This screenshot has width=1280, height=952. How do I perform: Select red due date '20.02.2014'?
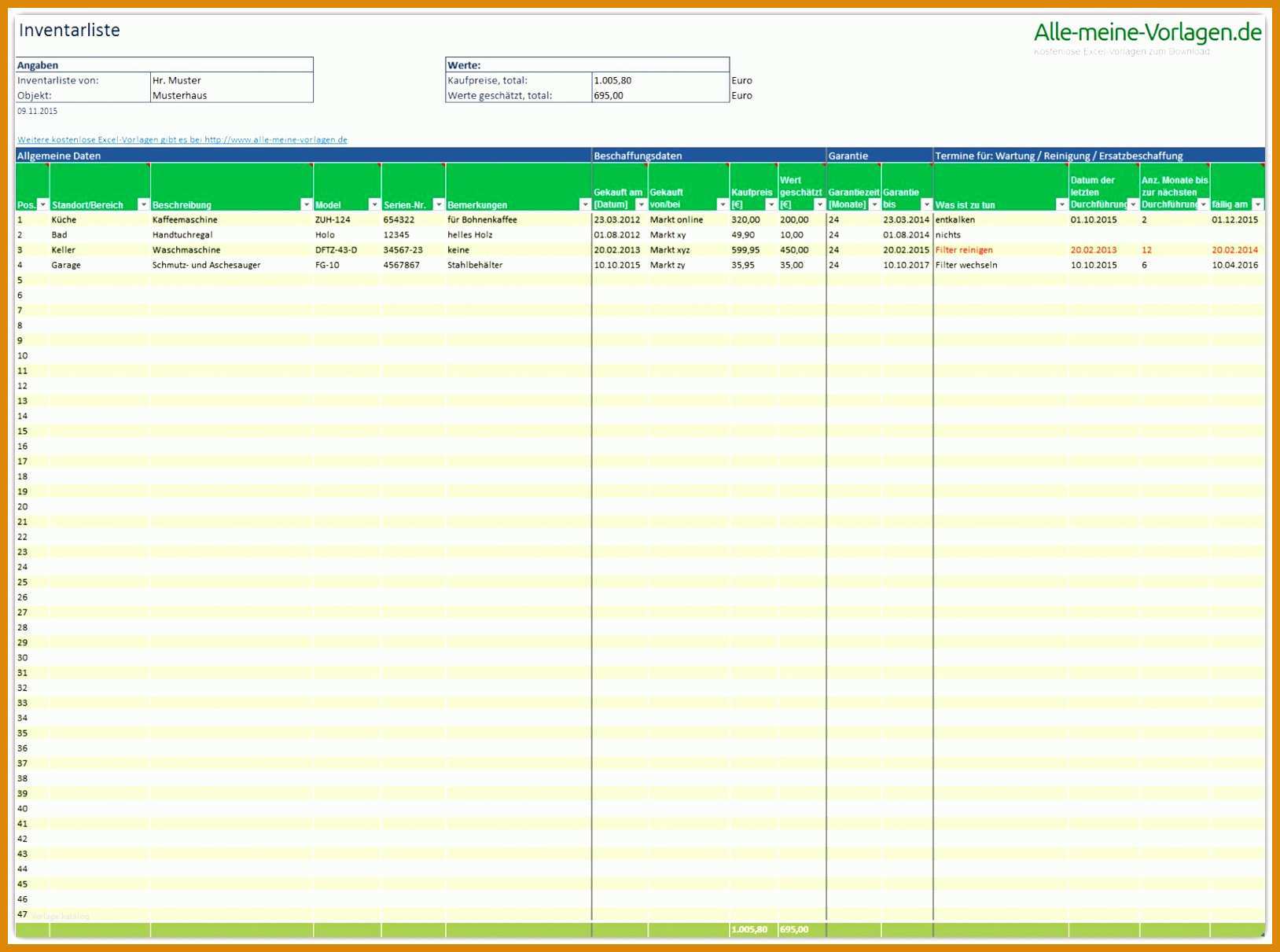(x=1237, y=250)
